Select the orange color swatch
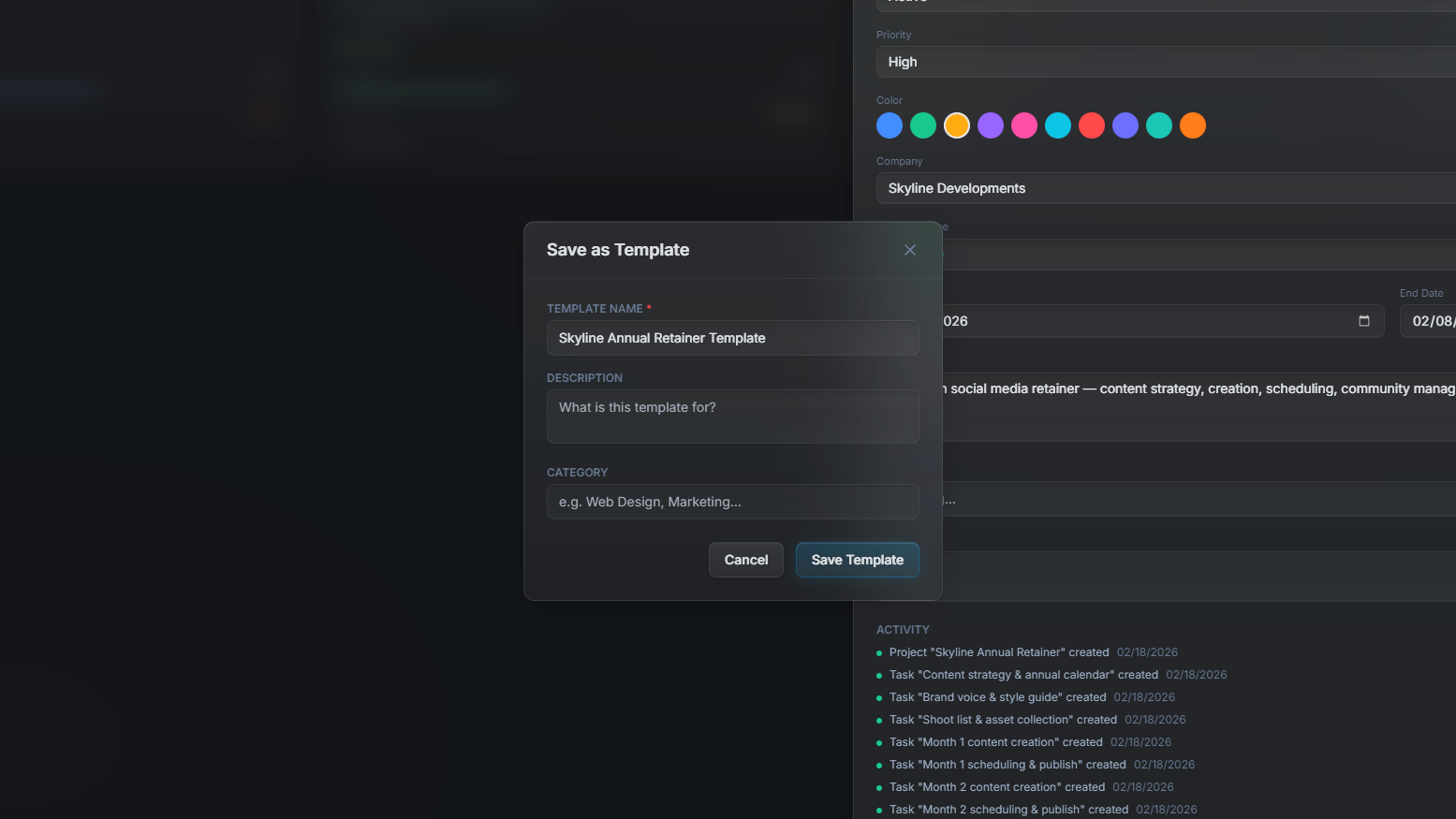1456x819 pixels. 1193,125
